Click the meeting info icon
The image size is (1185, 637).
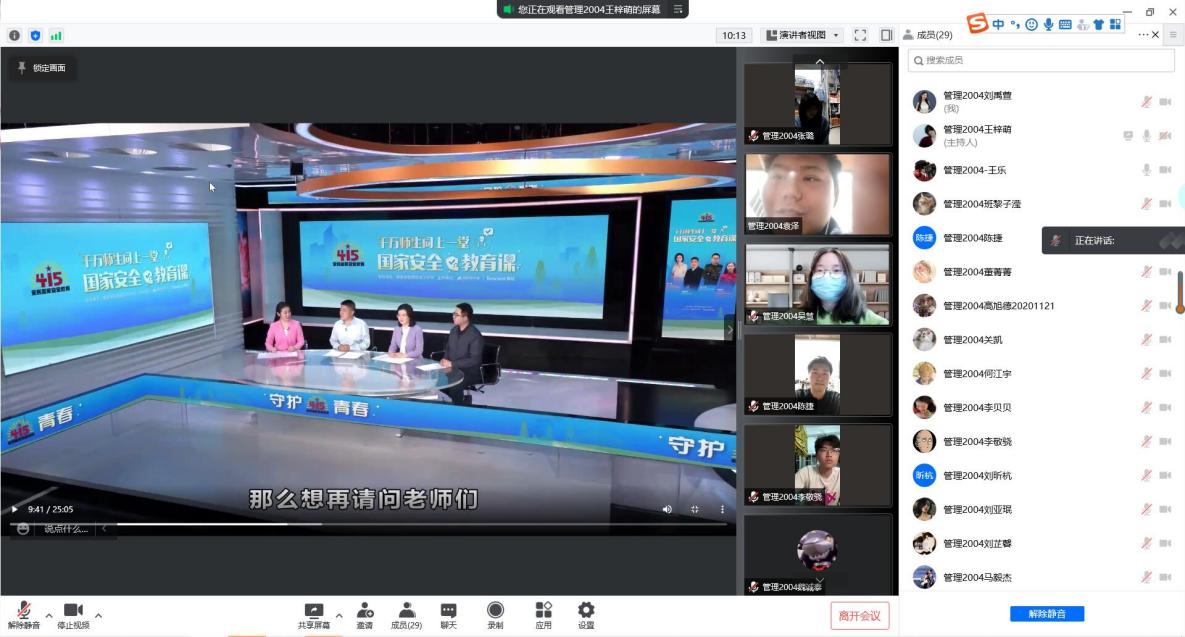point(14,35)
